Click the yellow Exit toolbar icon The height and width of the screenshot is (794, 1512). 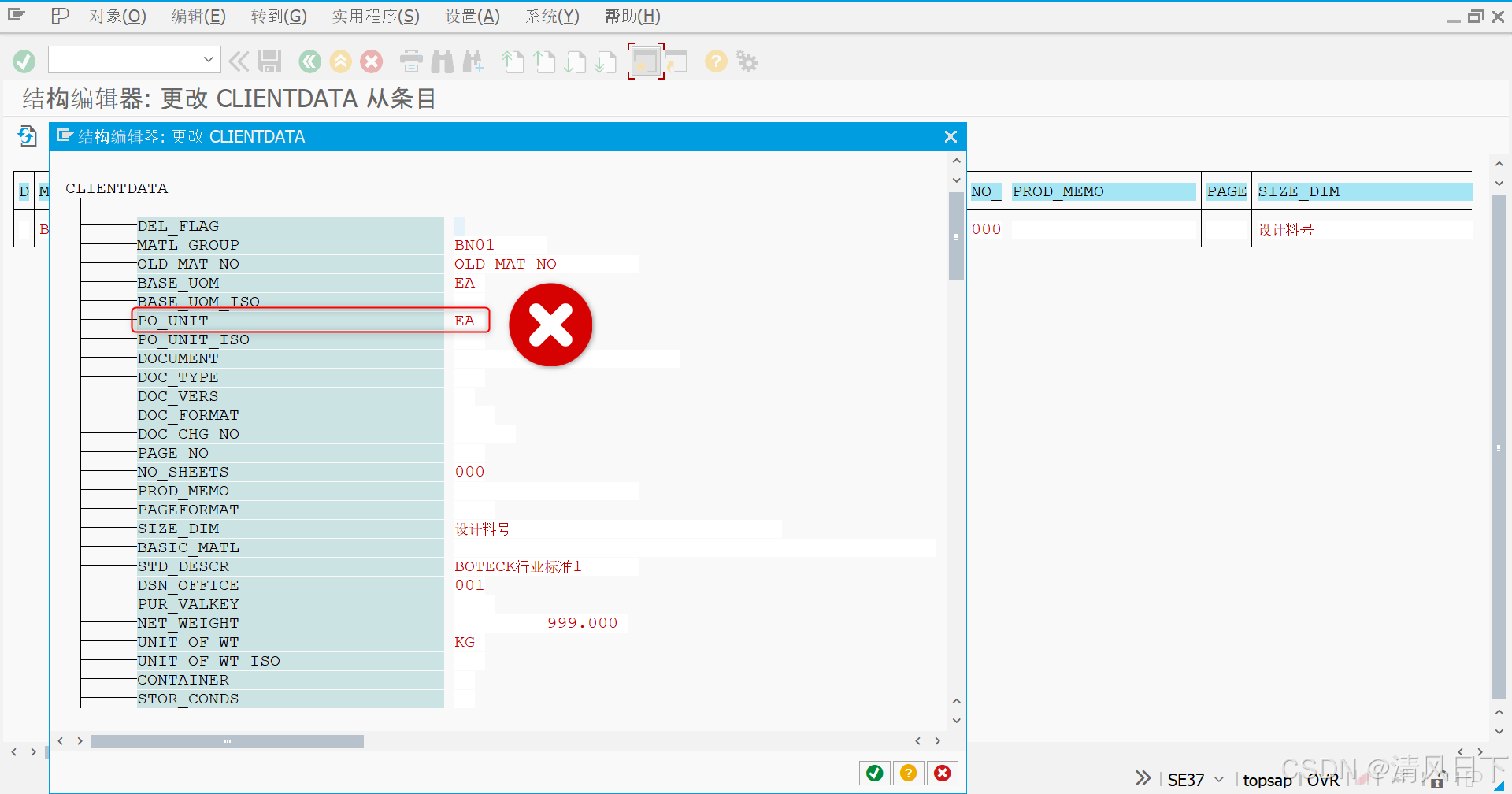tap(341, 61)
